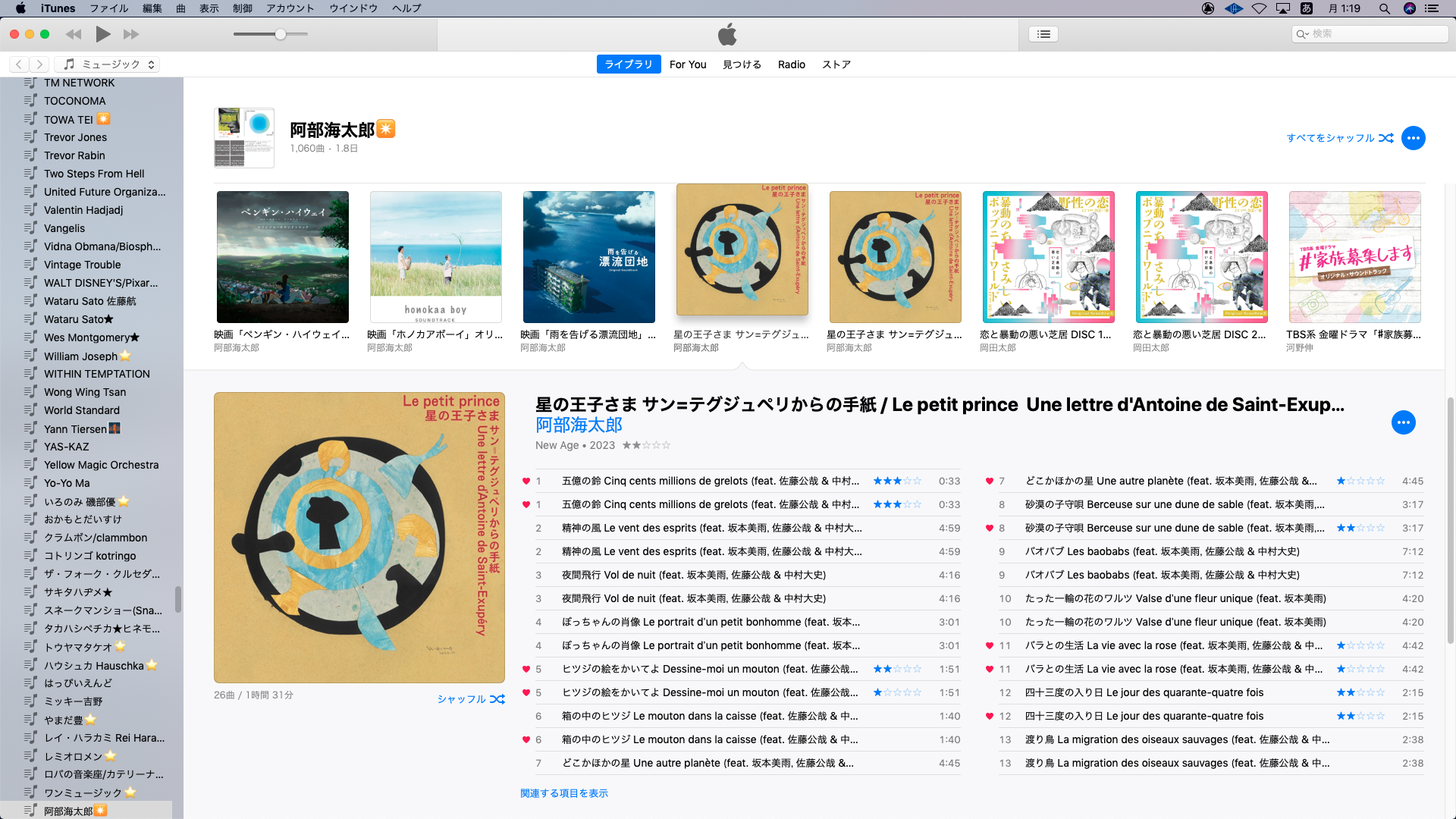Click 関連する項目を表示 link
This screenshot has width=1456, height=819.
click(563, 793)
